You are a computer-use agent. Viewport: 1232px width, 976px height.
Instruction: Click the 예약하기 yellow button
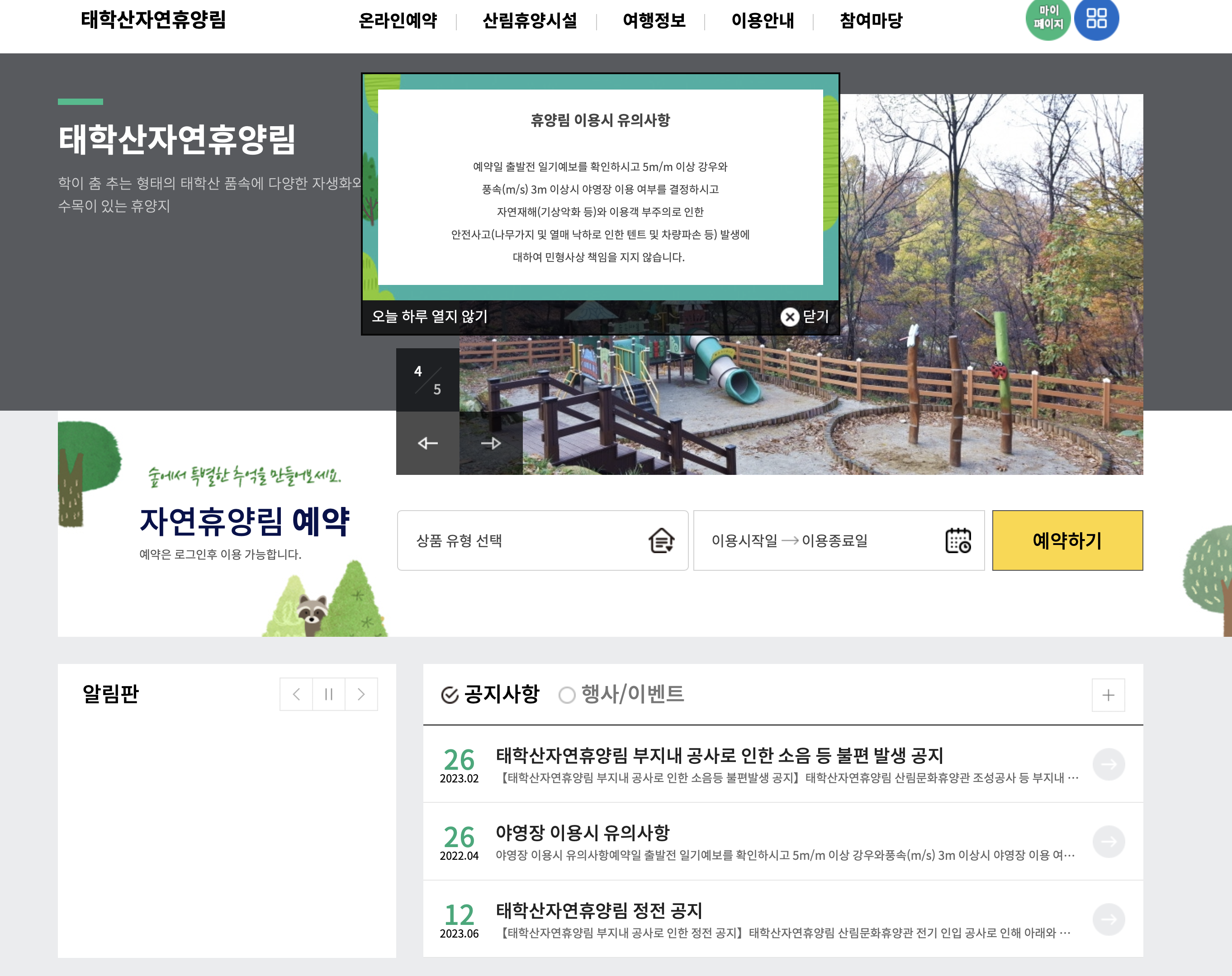coord(1066,540)
